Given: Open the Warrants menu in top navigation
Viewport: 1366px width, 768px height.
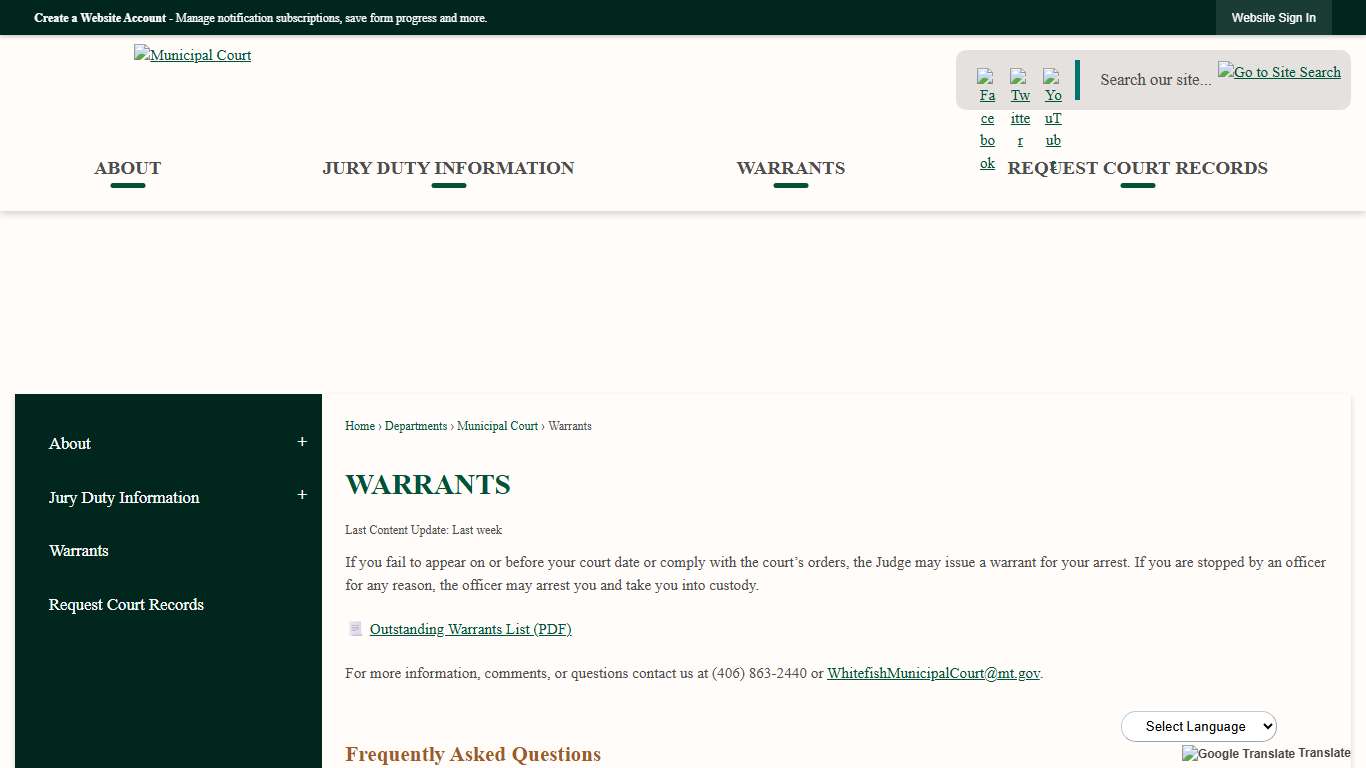Looking at the screenshot, I should [x=790, y=168].
